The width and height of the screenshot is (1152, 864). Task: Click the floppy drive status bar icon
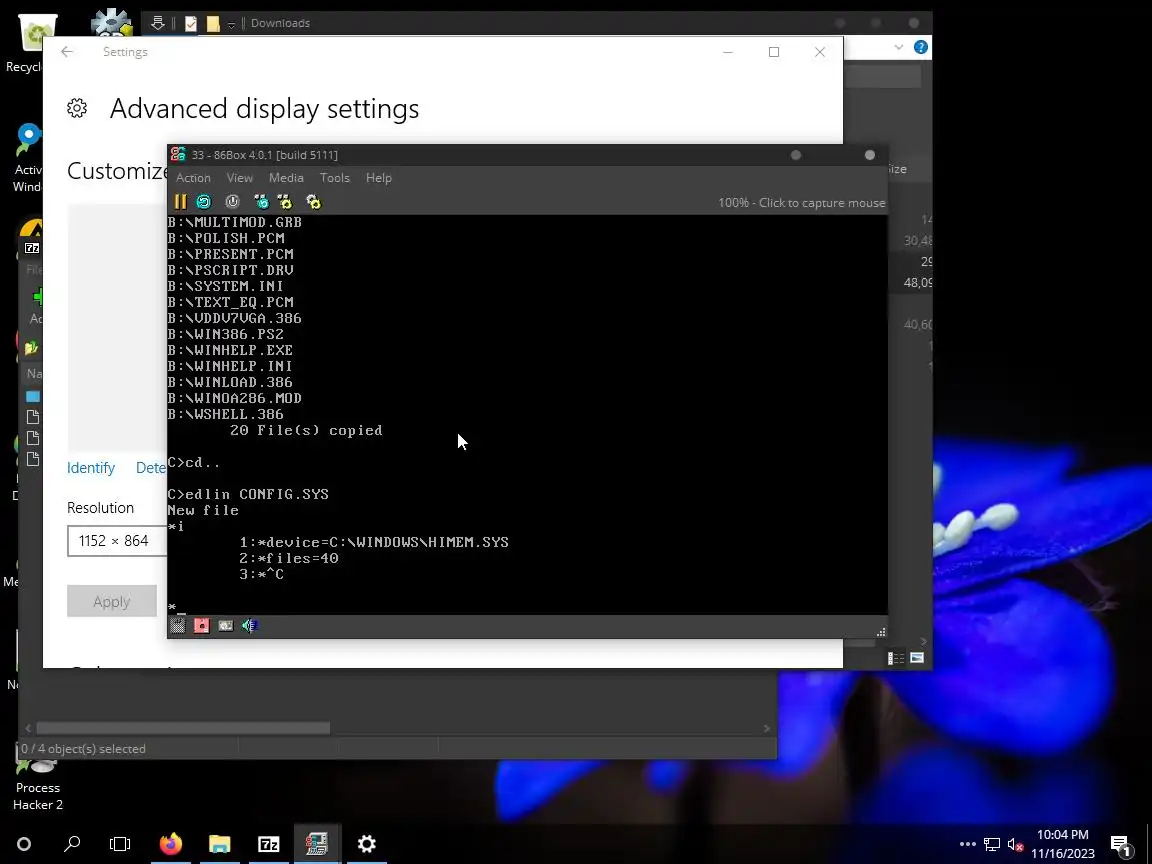[178, 625]
